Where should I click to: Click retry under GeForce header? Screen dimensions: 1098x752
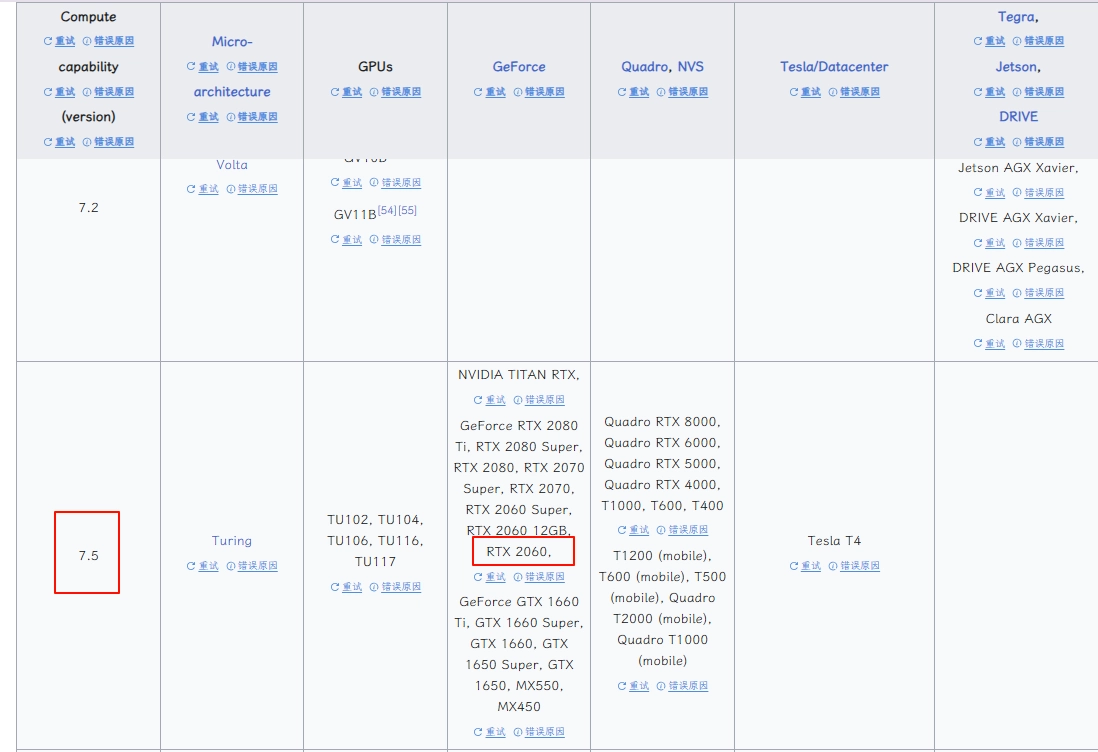[489, 92]
